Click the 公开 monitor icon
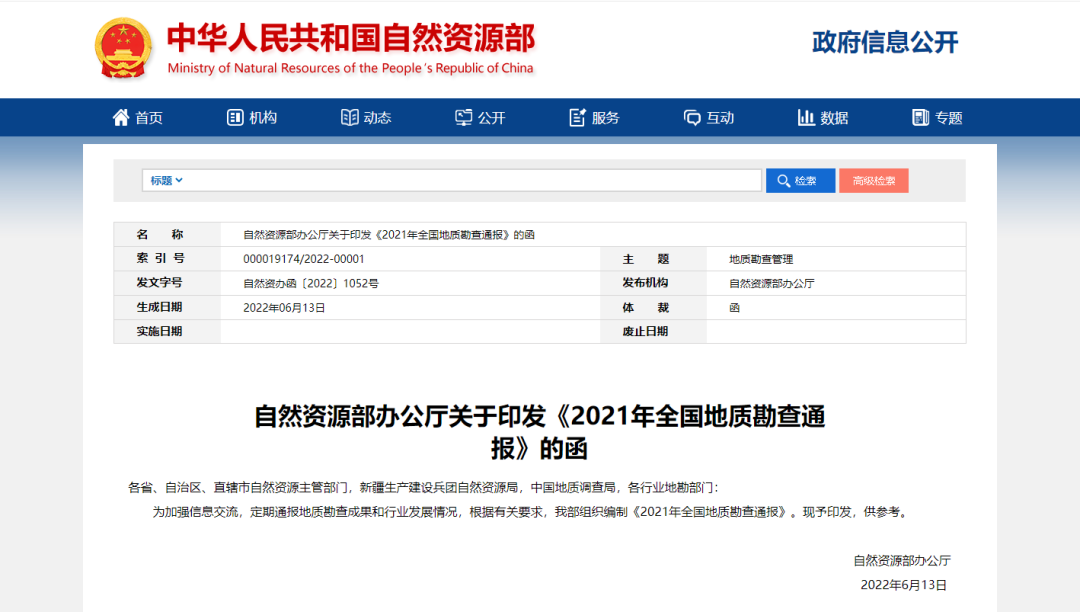This screenshot has width=1080, height=612. click(x=463, y=117)
